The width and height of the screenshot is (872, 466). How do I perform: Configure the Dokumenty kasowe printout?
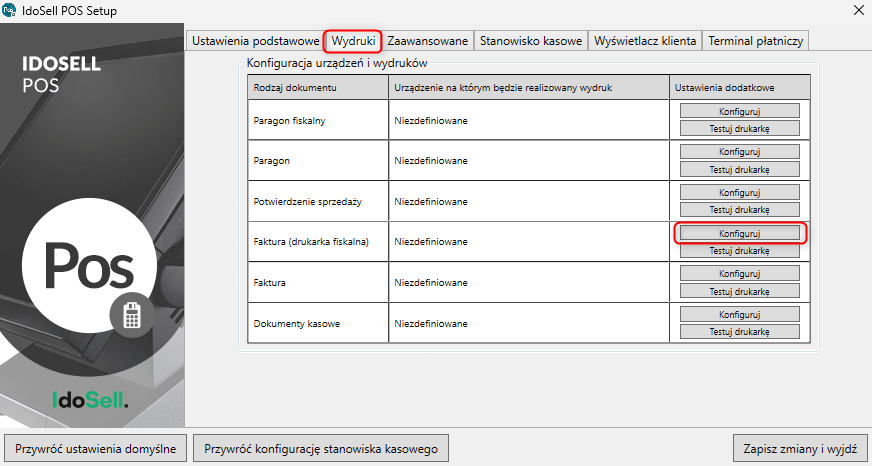pos(739,314)
